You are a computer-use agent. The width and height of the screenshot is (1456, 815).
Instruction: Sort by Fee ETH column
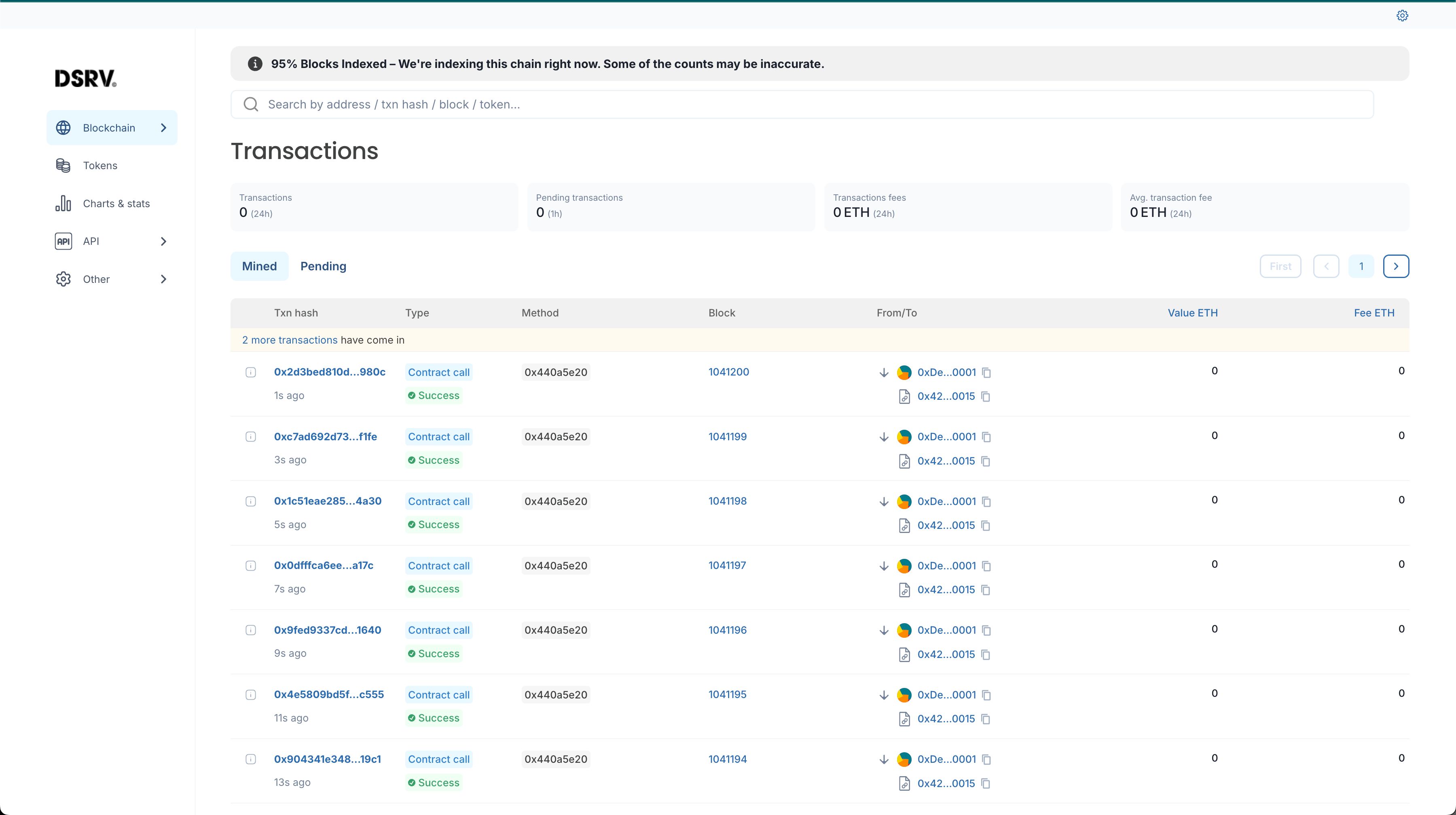pos(1374,313)
